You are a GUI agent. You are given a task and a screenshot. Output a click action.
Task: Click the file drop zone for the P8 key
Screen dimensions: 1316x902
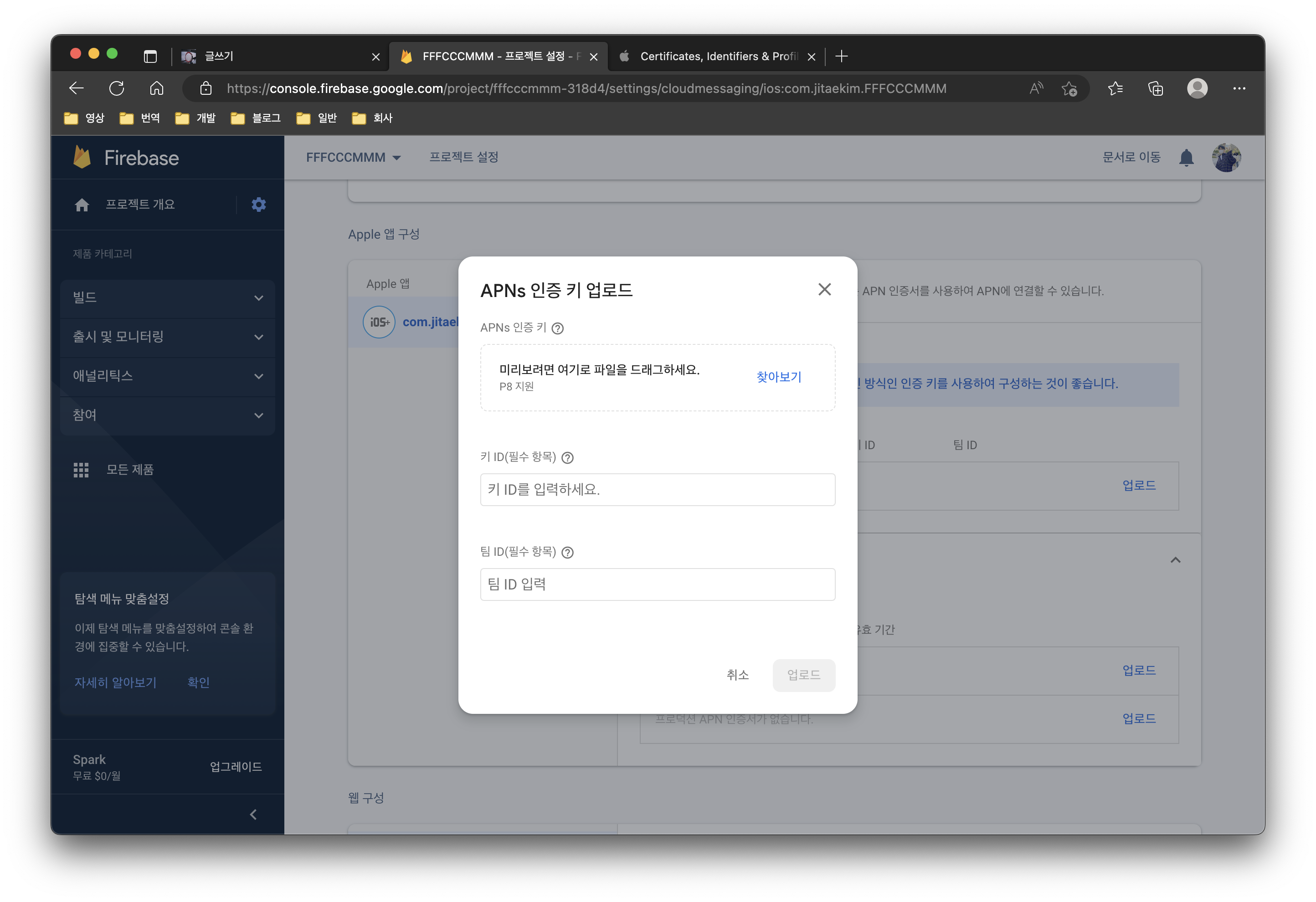click(x=658, y=377)
